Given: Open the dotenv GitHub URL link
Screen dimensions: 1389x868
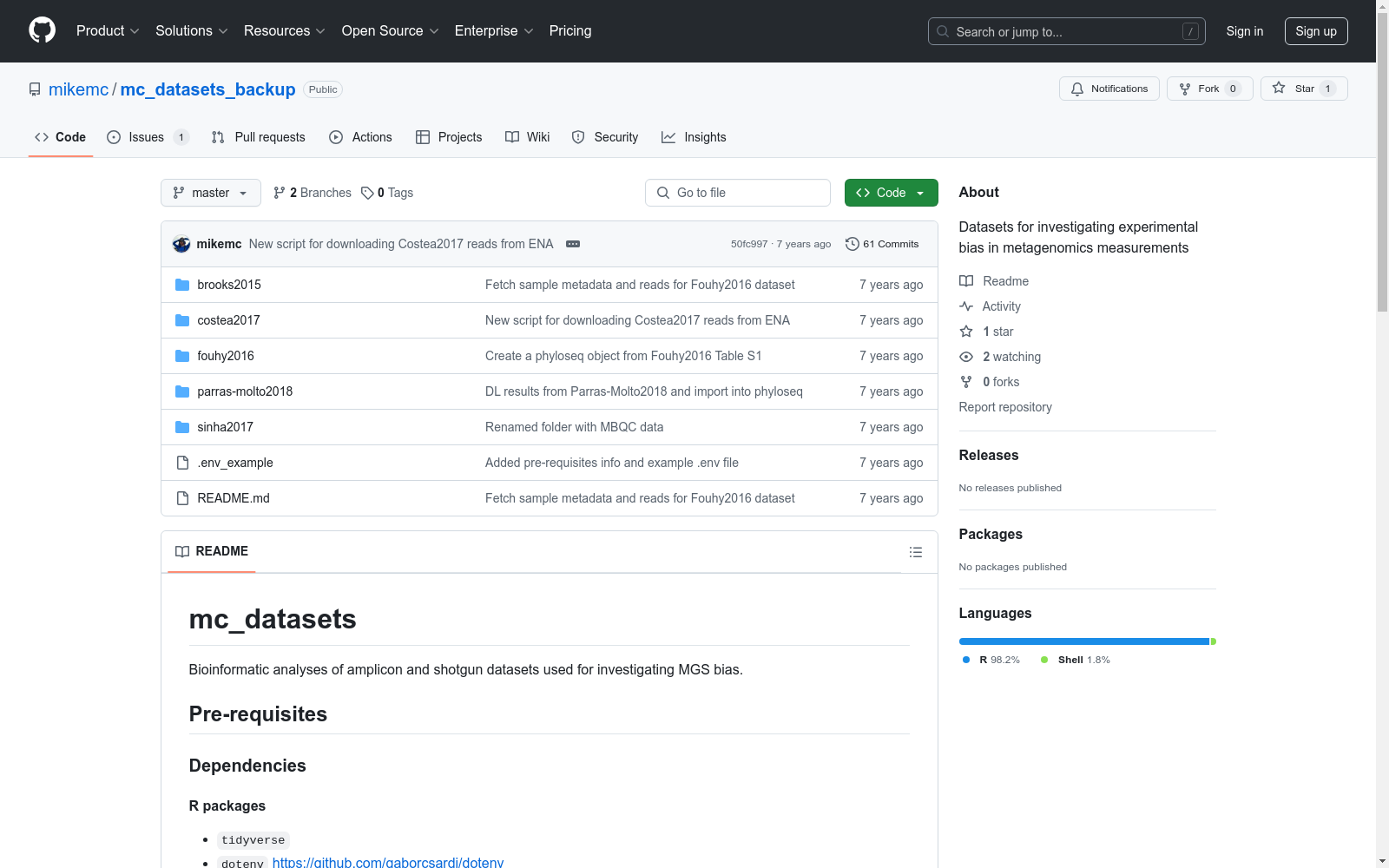Looking at the screenshot, I should point(388,862).
